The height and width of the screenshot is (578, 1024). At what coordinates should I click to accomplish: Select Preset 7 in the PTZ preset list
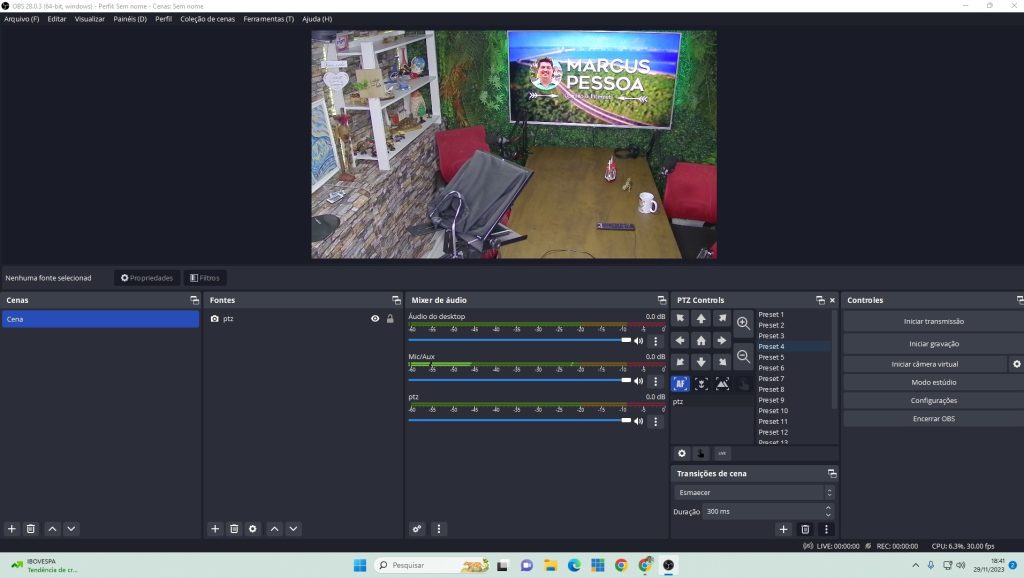tap(771, 378)
